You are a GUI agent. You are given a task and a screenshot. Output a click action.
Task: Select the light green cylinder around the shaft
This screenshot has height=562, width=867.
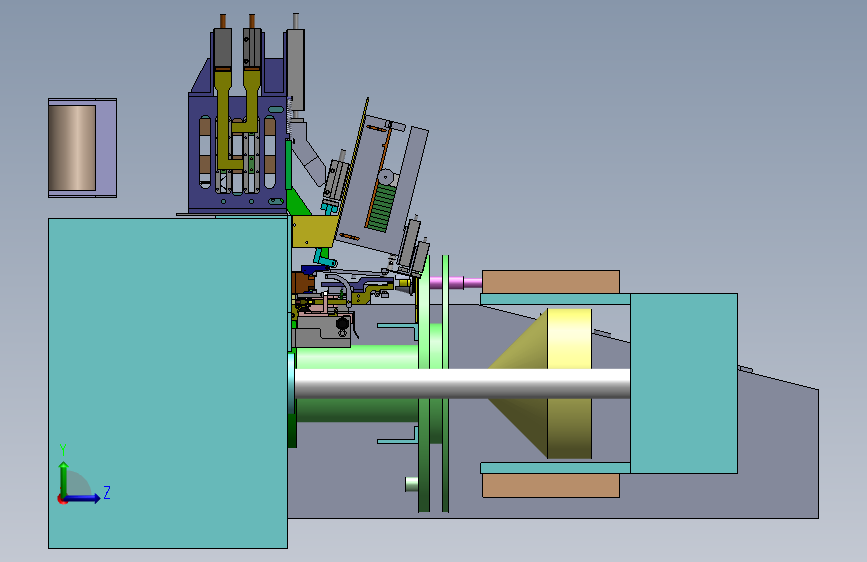357,357
